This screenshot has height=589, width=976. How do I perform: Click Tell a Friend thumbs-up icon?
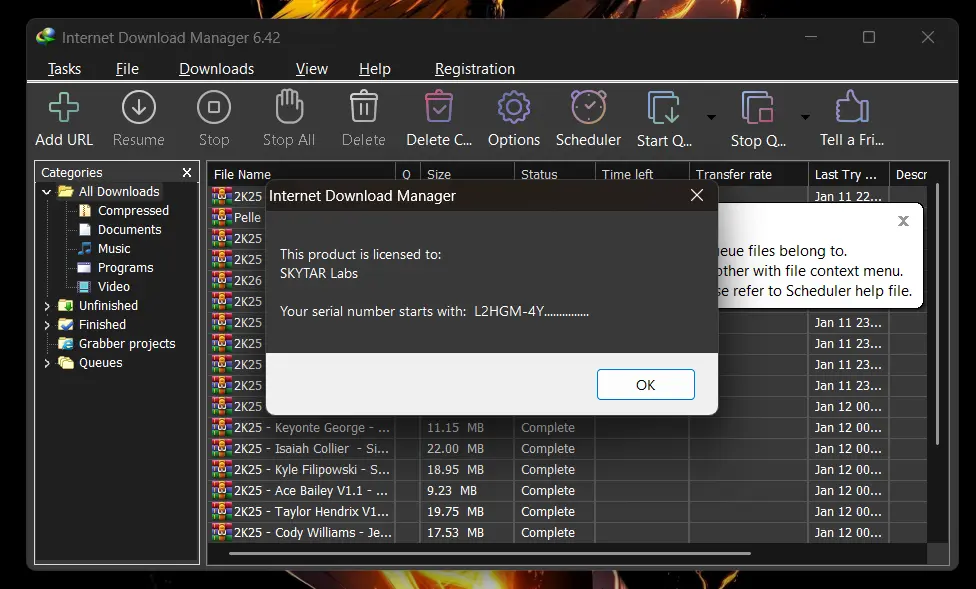pyautogui.click(x=852, y=107)
